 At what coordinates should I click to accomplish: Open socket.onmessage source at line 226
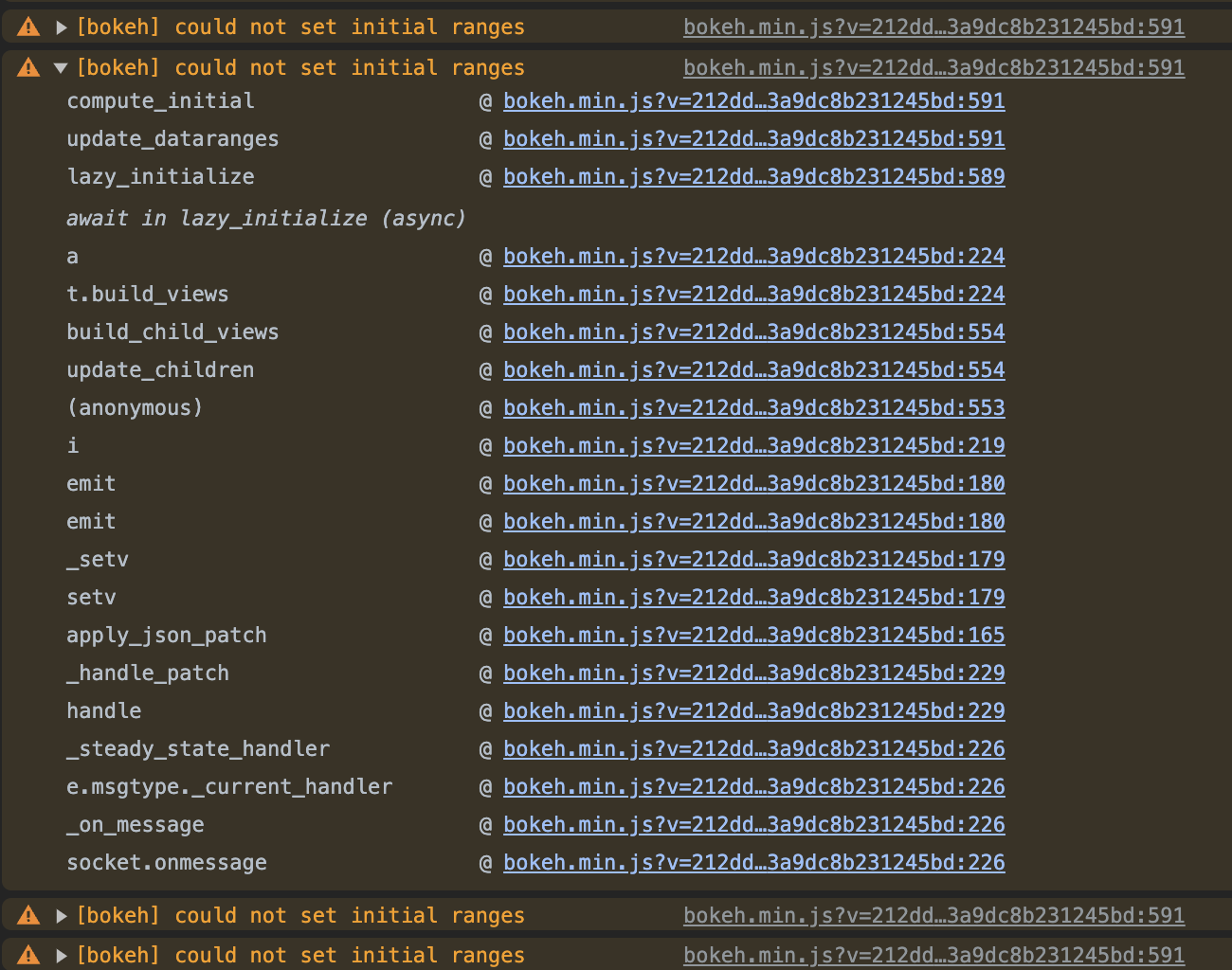[753, 862]
